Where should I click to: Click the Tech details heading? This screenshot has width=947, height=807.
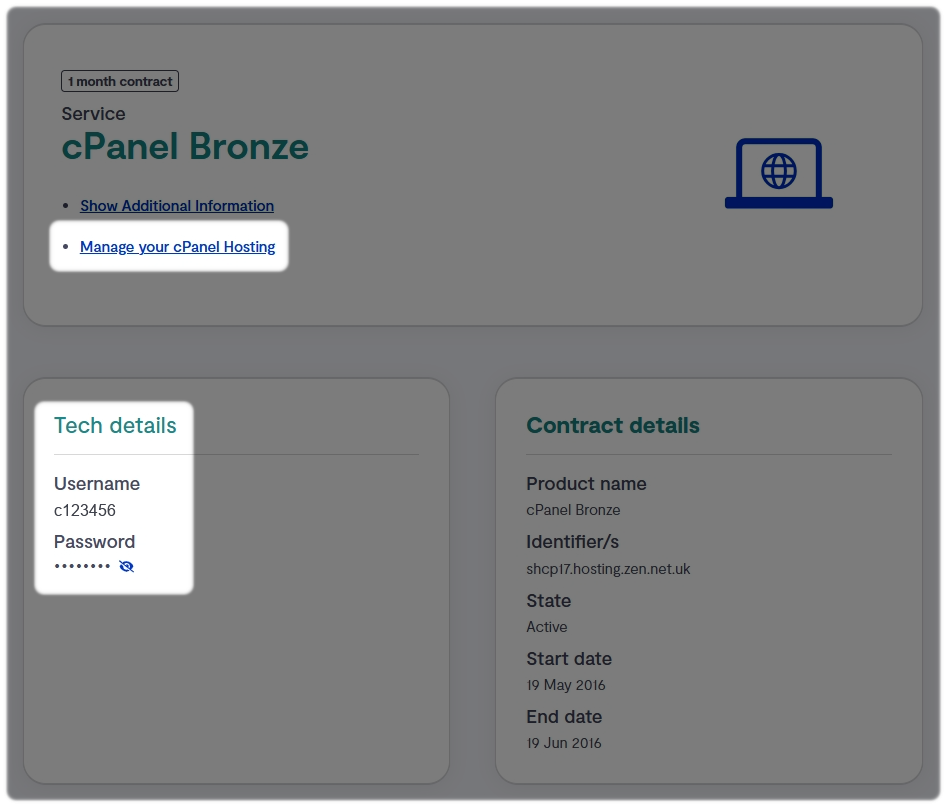[x=115, y=425]
